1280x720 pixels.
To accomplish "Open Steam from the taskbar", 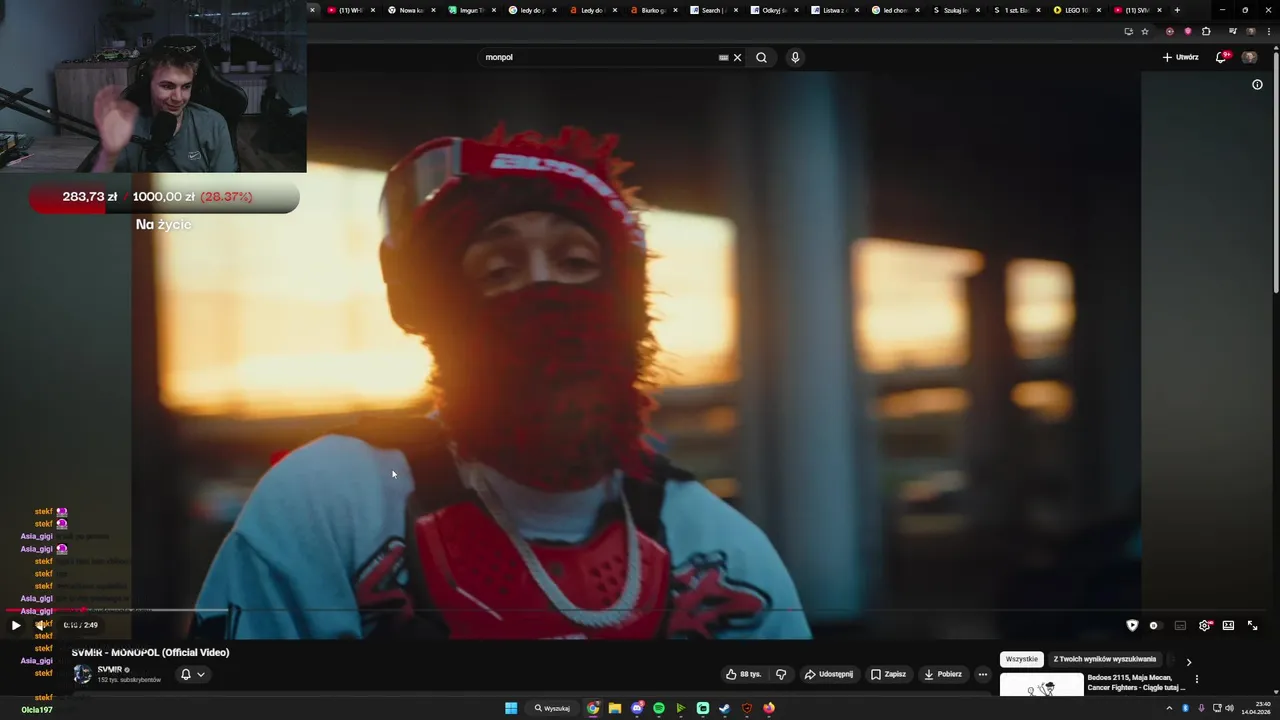I will (x=725, y=708).
